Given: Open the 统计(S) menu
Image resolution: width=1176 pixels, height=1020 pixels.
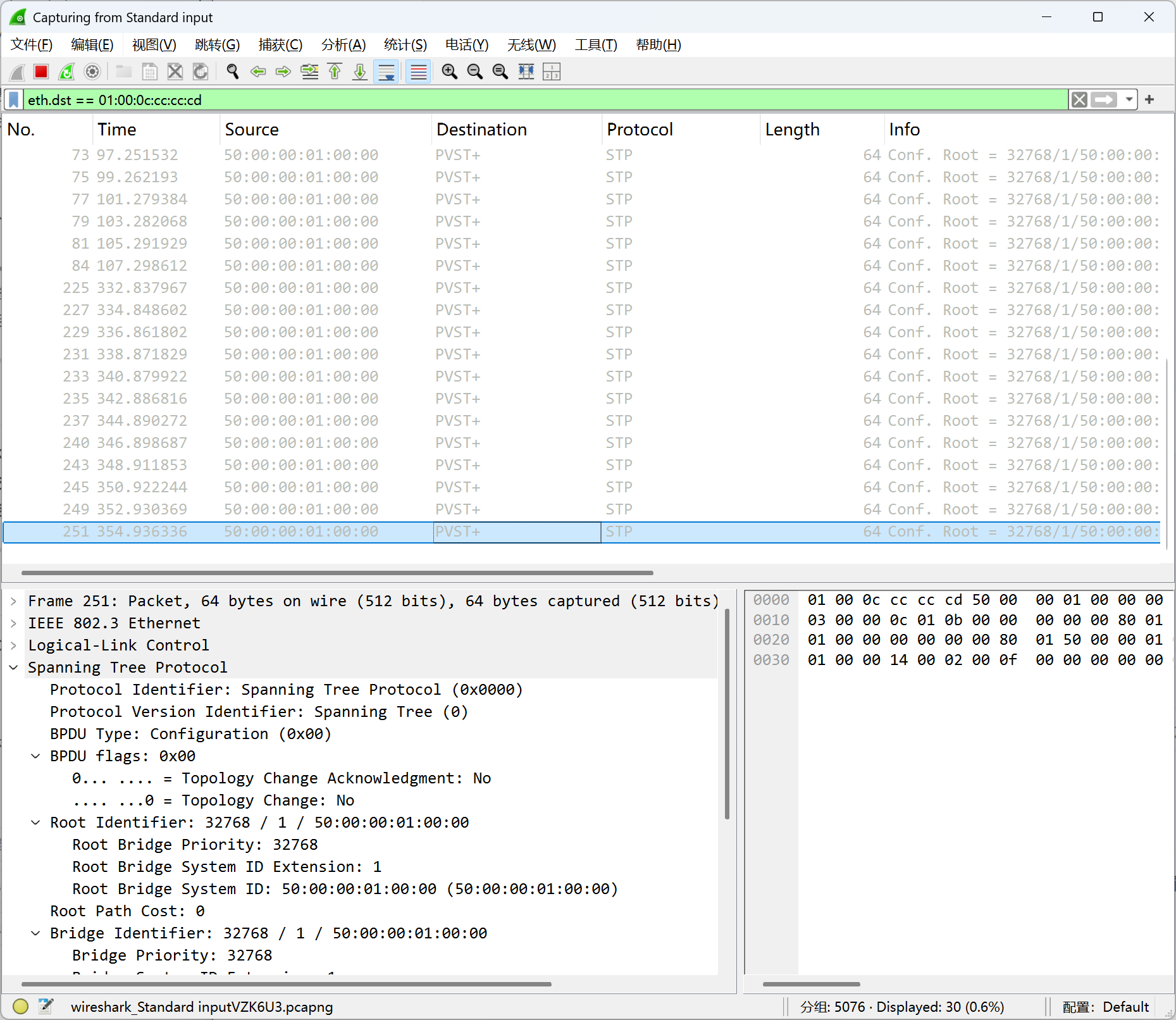Looking at the screenshot, I should (x=405, y=45).
